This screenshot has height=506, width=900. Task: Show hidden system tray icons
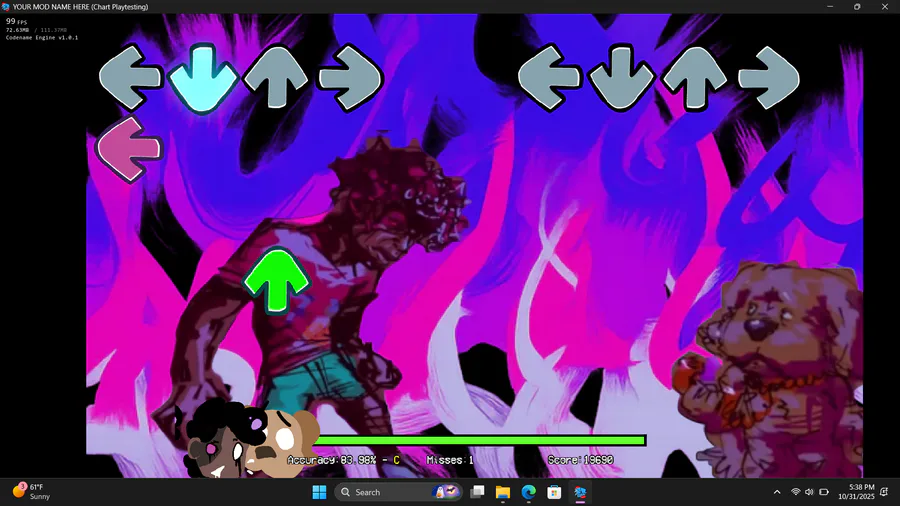777,492
